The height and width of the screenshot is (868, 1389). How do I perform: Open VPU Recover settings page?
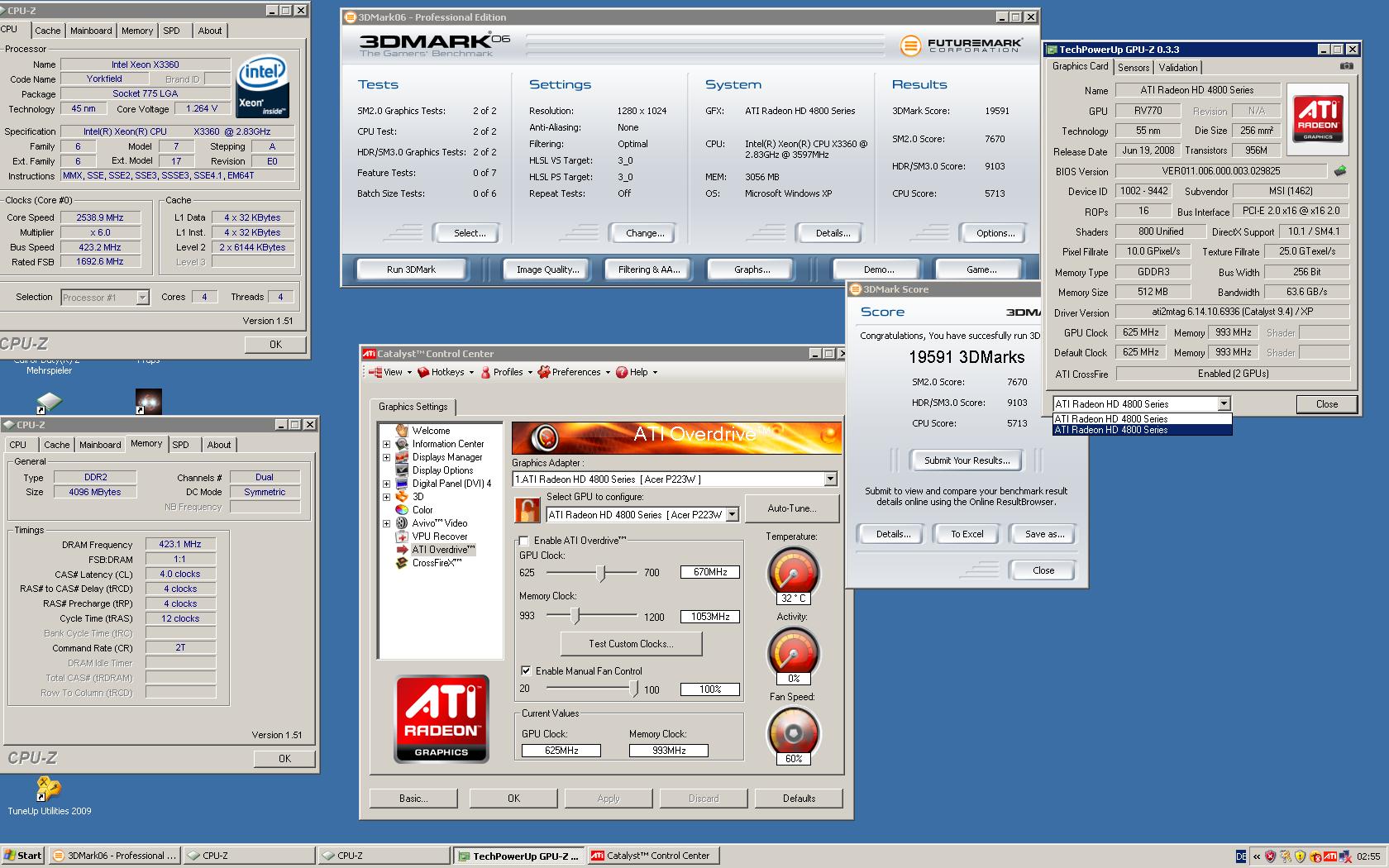(439, 537)
